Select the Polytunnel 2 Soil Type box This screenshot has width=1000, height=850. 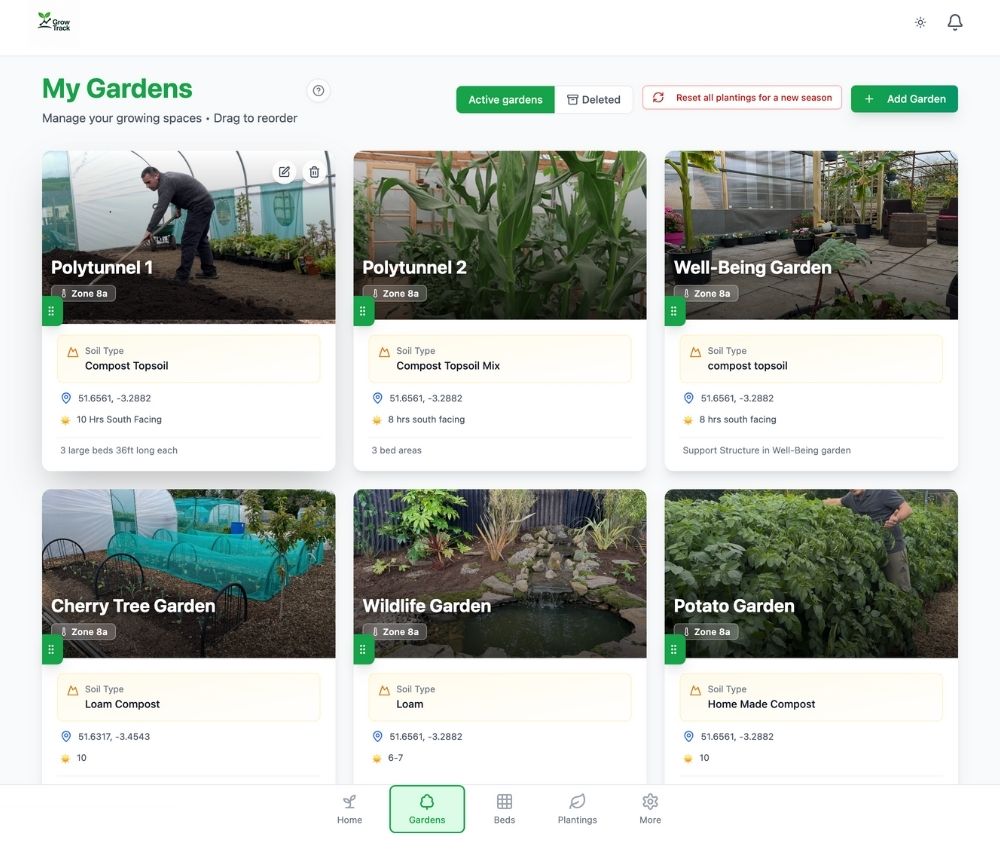500,359
